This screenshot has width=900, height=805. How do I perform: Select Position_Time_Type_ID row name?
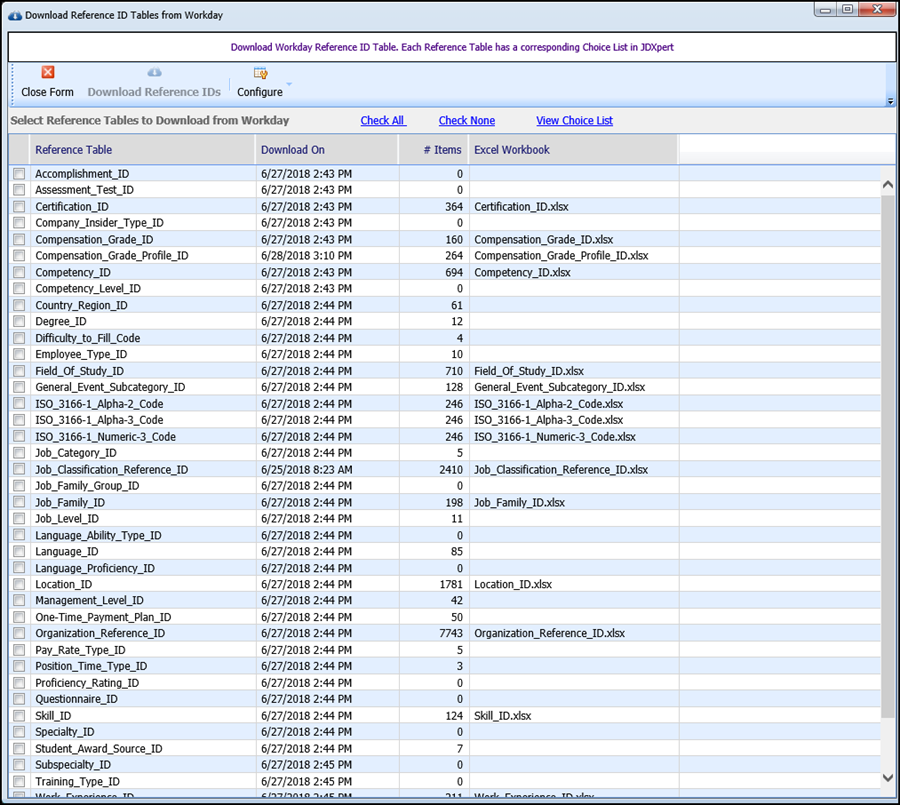pos(91,666)
